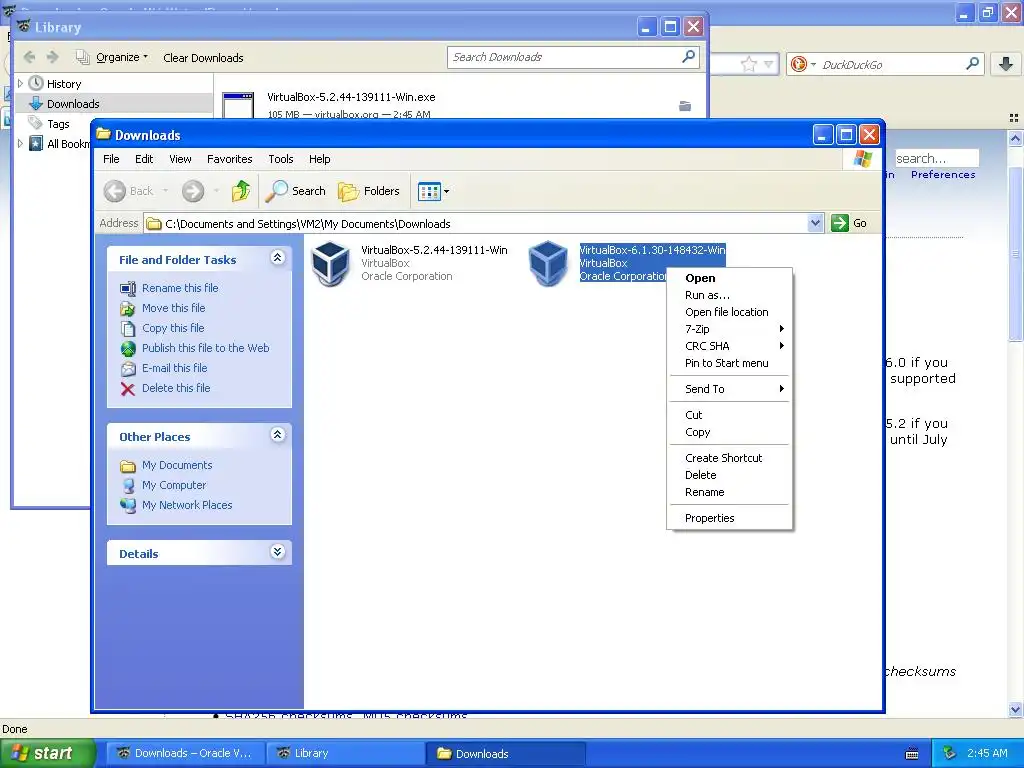This screenshot has width=1024, height=768.
Task: Select VirtualBox-6.1.30-148432-Win installer icon
Action: coord(548,263)
